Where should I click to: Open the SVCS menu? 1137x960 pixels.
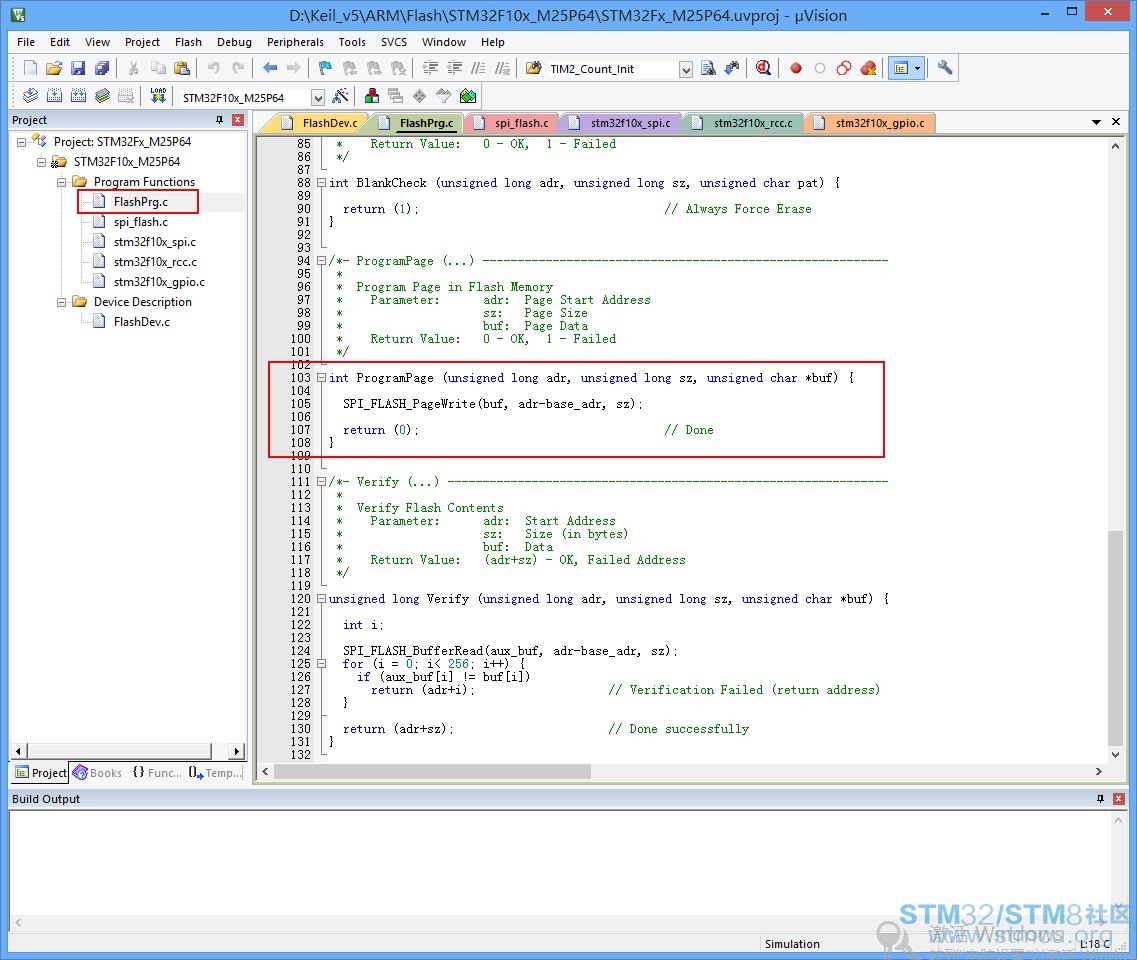394,42
